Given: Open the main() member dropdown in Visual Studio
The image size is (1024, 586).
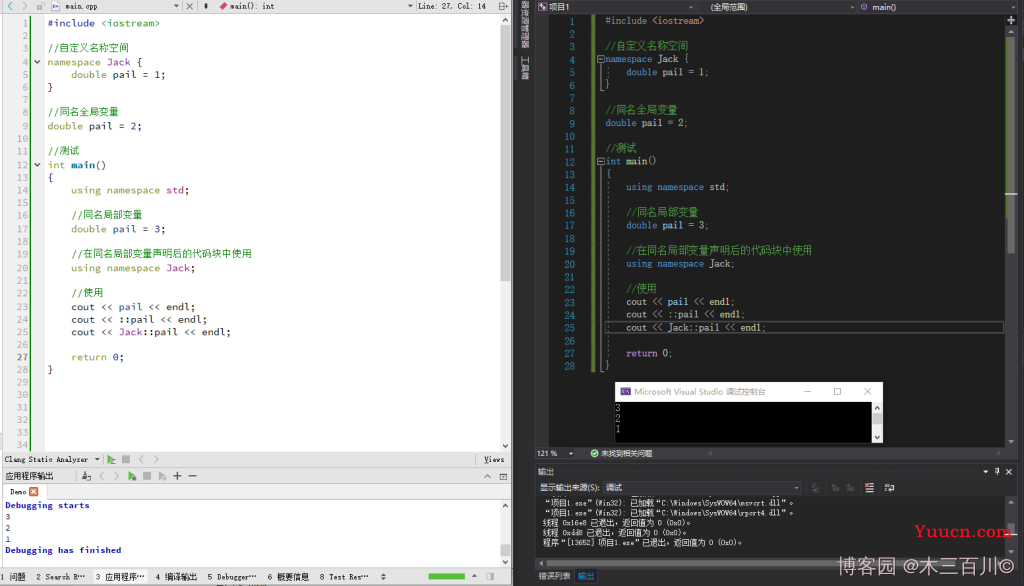Looking at the screenshot, I should (x=937, y=7).
